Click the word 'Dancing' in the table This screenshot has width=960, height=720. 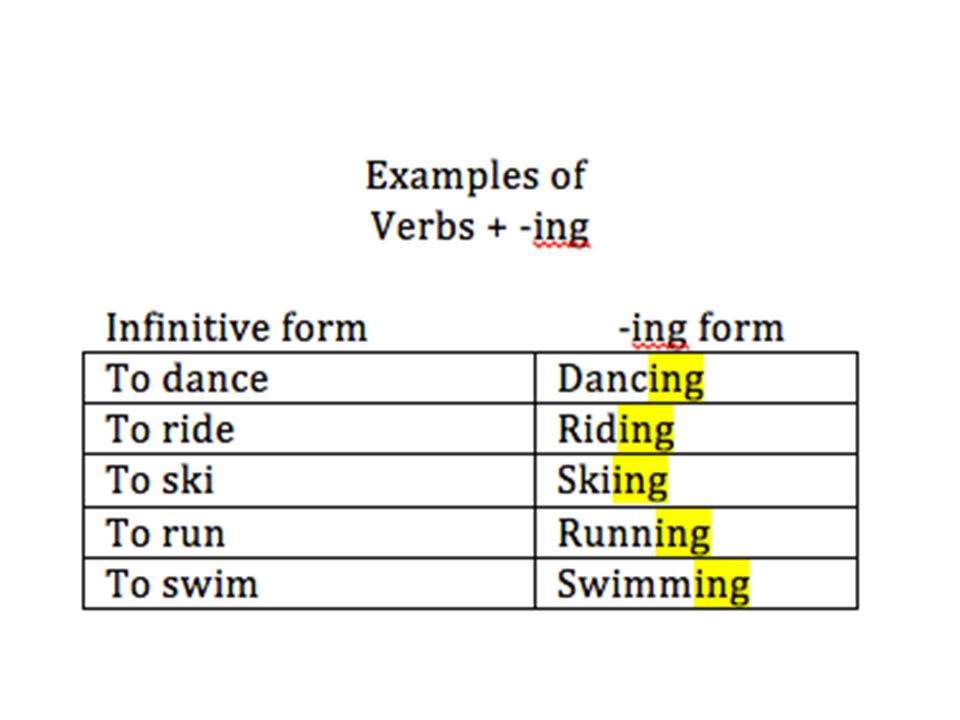pyautogui.click(x=631, y=380)
